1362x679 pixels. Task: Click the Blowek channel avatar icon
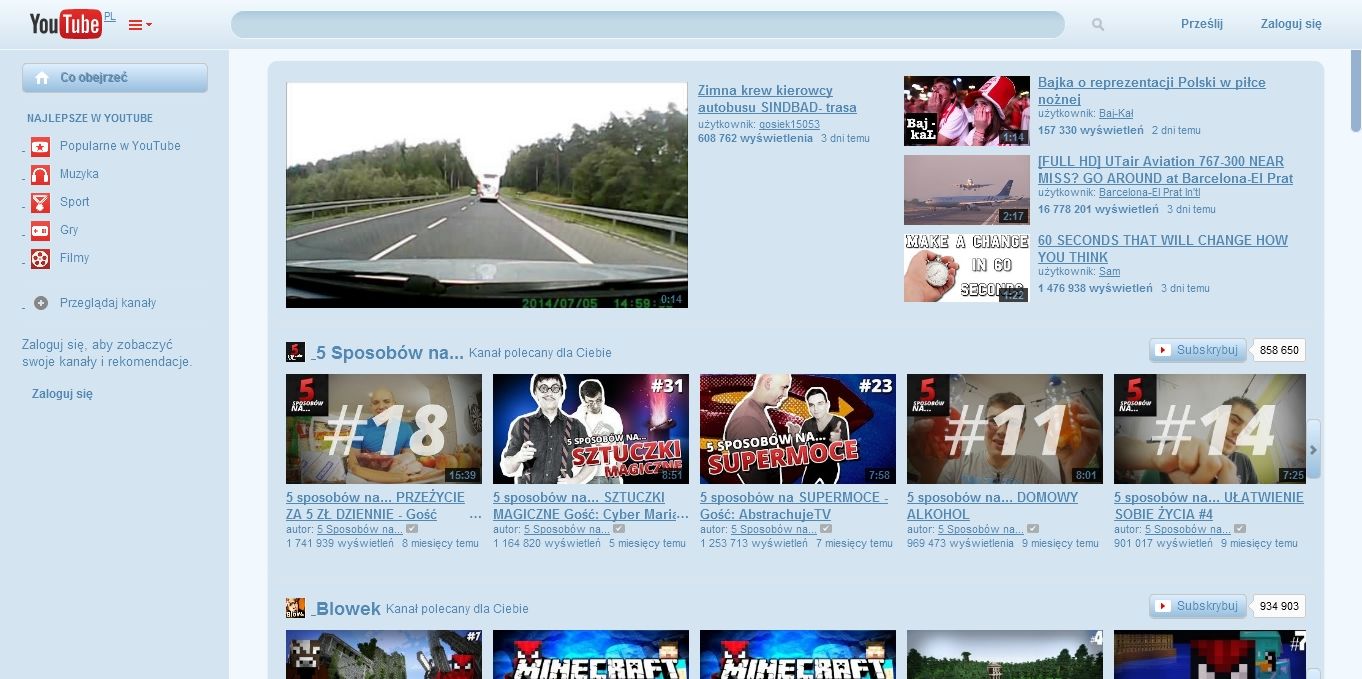click(x=295, y=608)
